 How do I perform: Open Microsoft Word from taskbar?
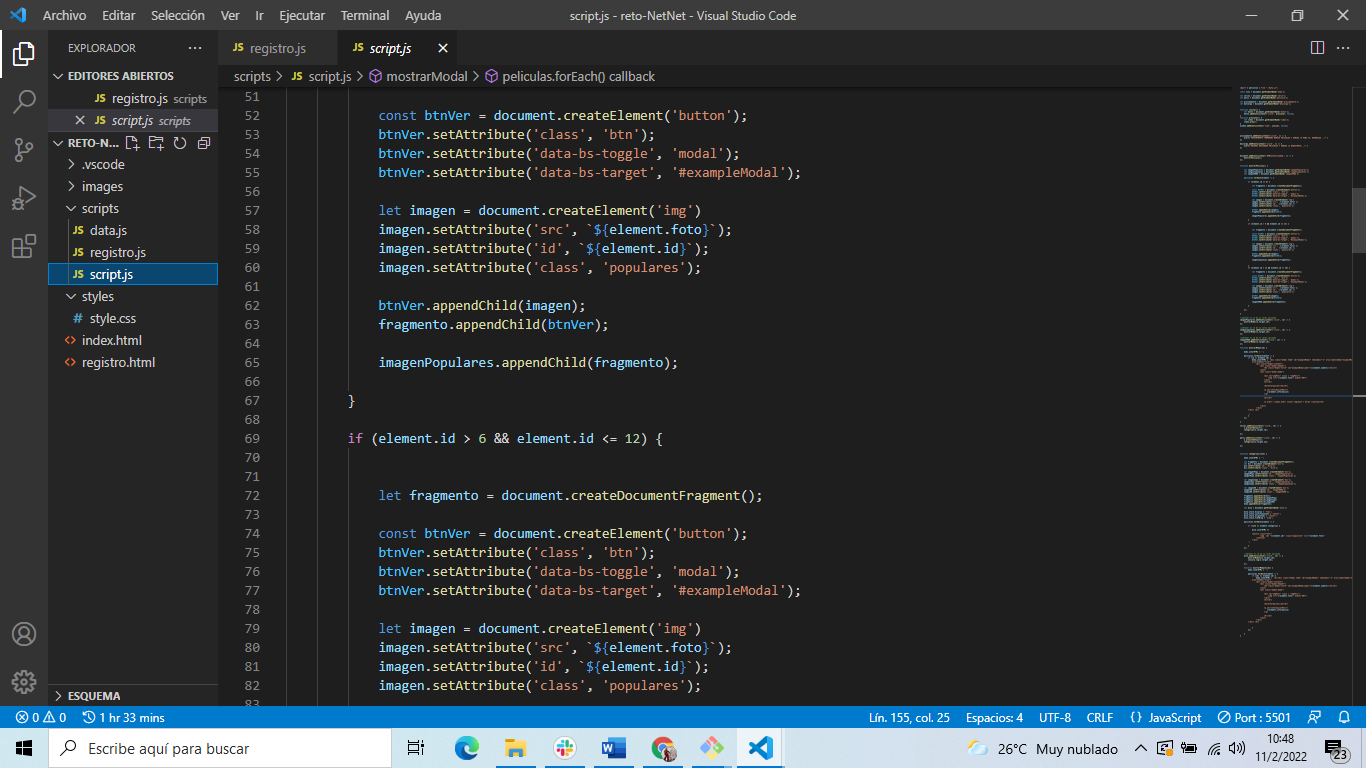click(613, 748)
